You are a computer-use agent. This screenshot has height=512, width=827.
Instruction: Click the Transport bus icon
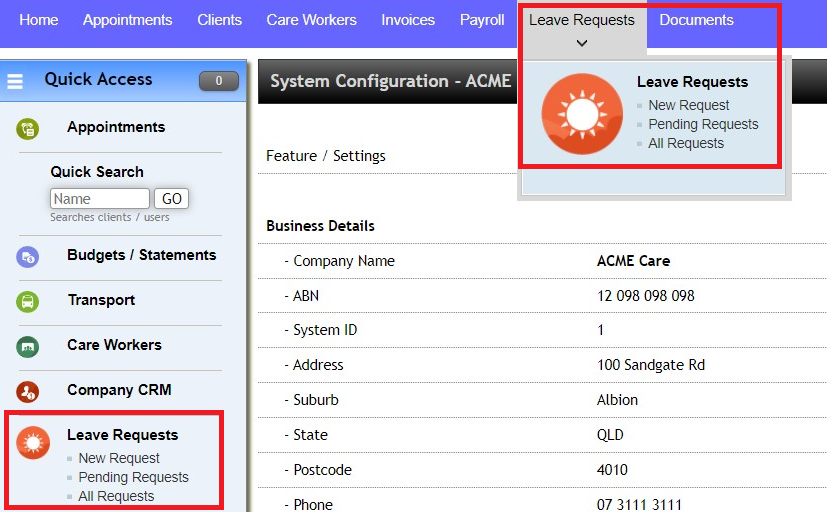click(x=28, y=301)
